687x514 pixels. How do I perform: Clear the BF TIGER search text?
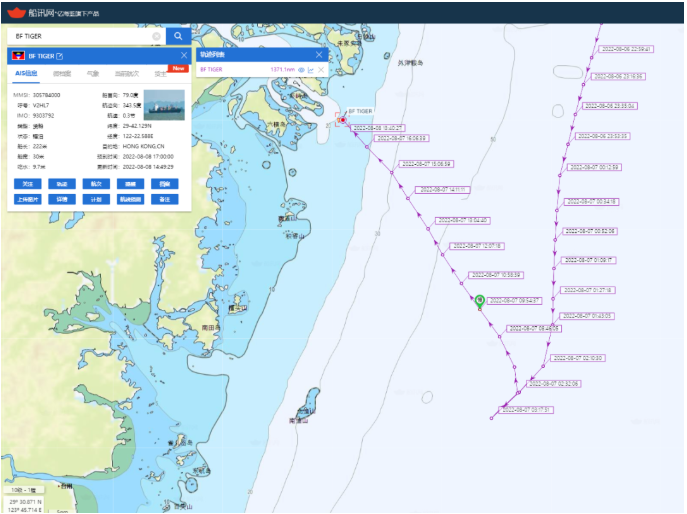(x=156, y=36)
